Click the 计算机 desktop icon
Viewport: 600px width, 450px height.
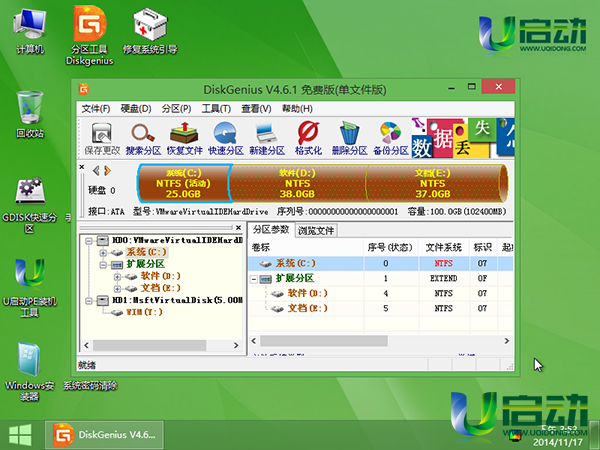pos(29,32)
